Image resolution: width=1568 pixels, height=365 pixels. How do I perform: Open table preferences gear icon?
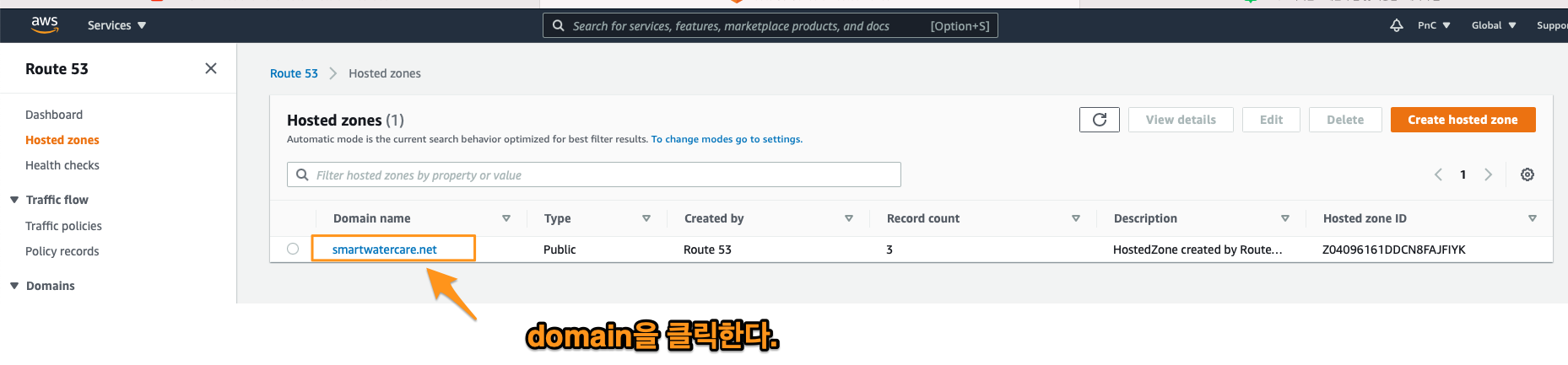pos(1527,174)
